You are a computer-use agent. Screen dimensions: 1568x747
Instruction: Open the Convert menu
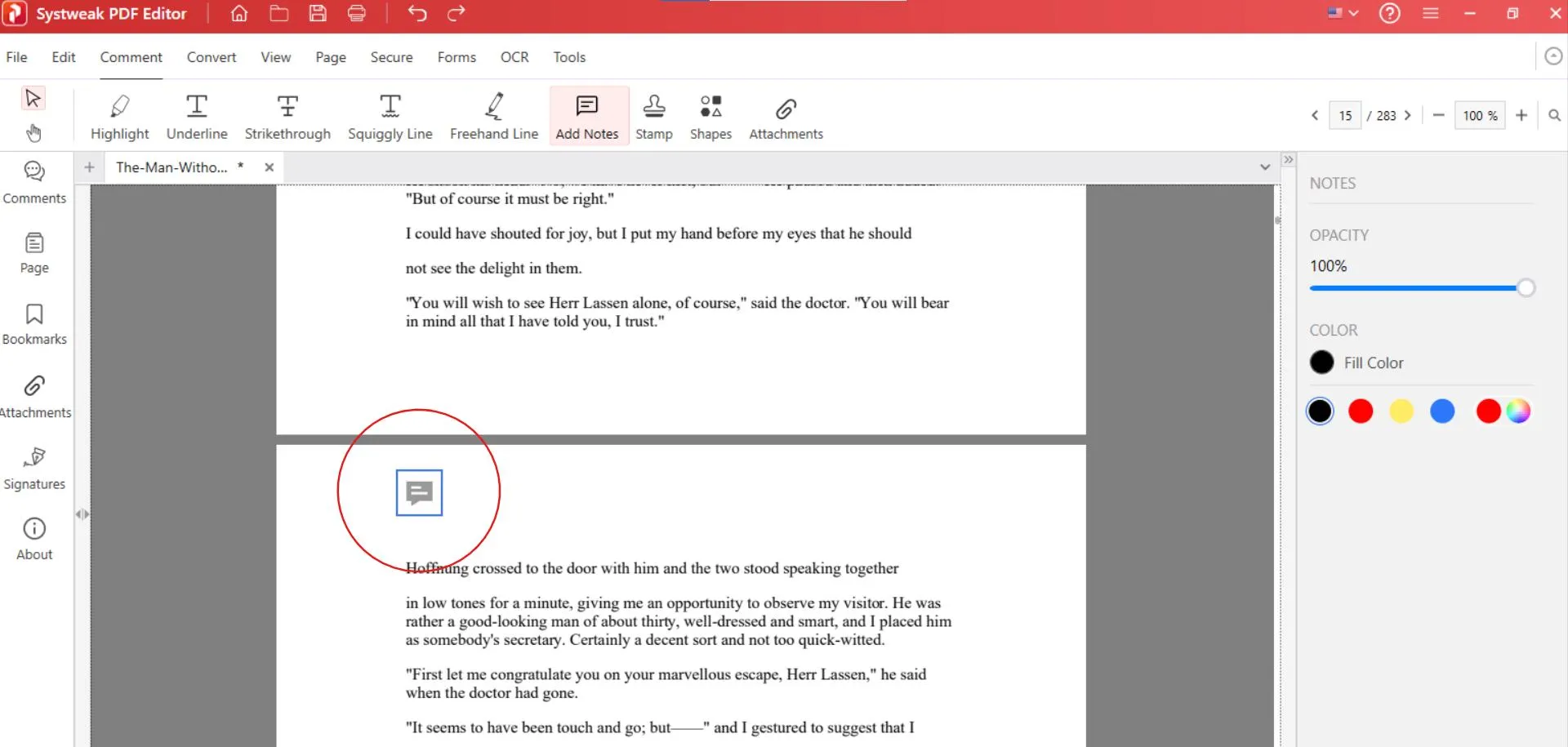(x=211, y=57)
